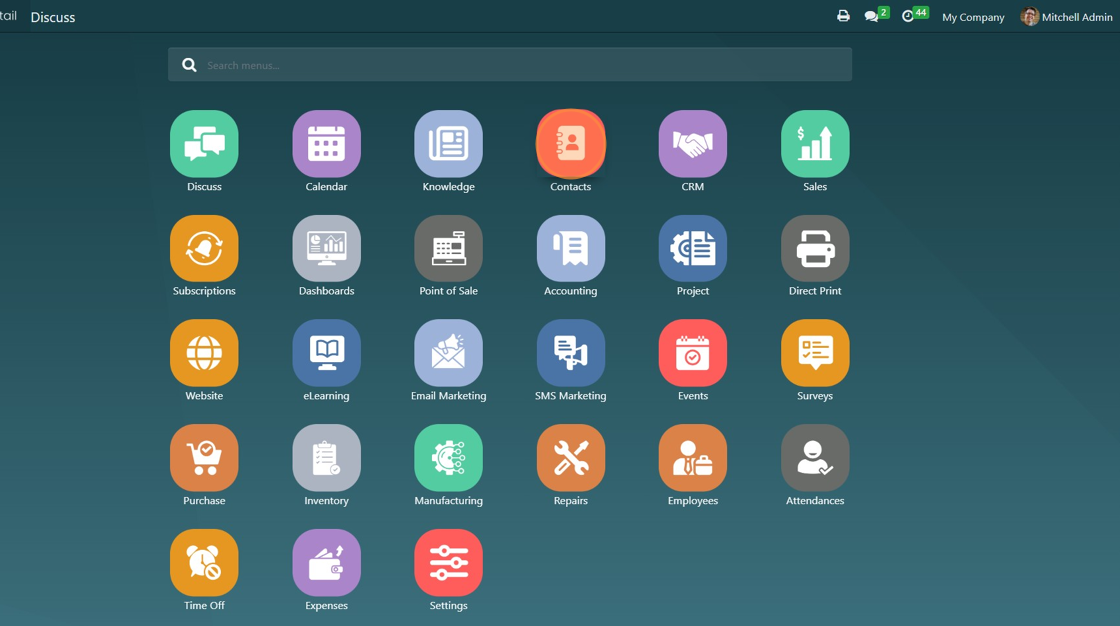
Task: Launch the Employees app
Action: (693, 458)
